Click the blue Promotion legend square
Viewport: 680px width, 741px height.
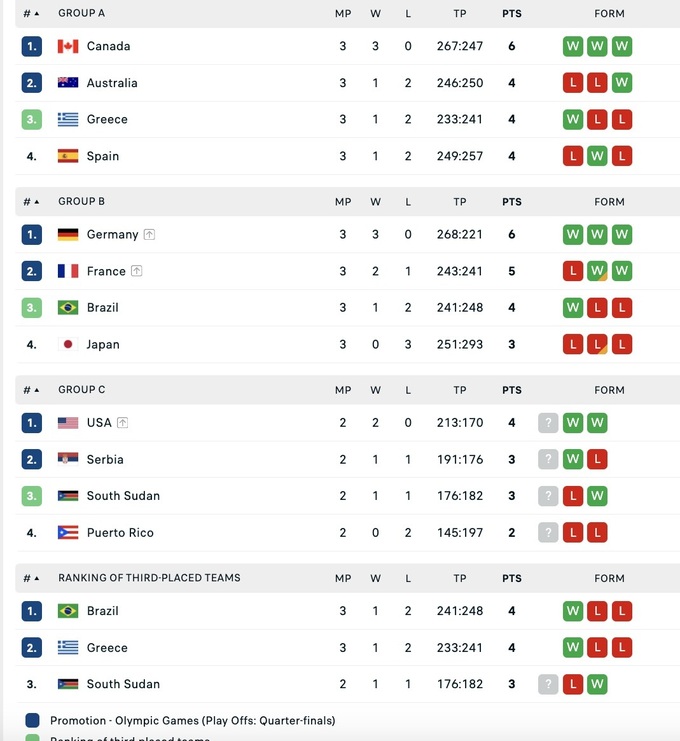point(33,720)
